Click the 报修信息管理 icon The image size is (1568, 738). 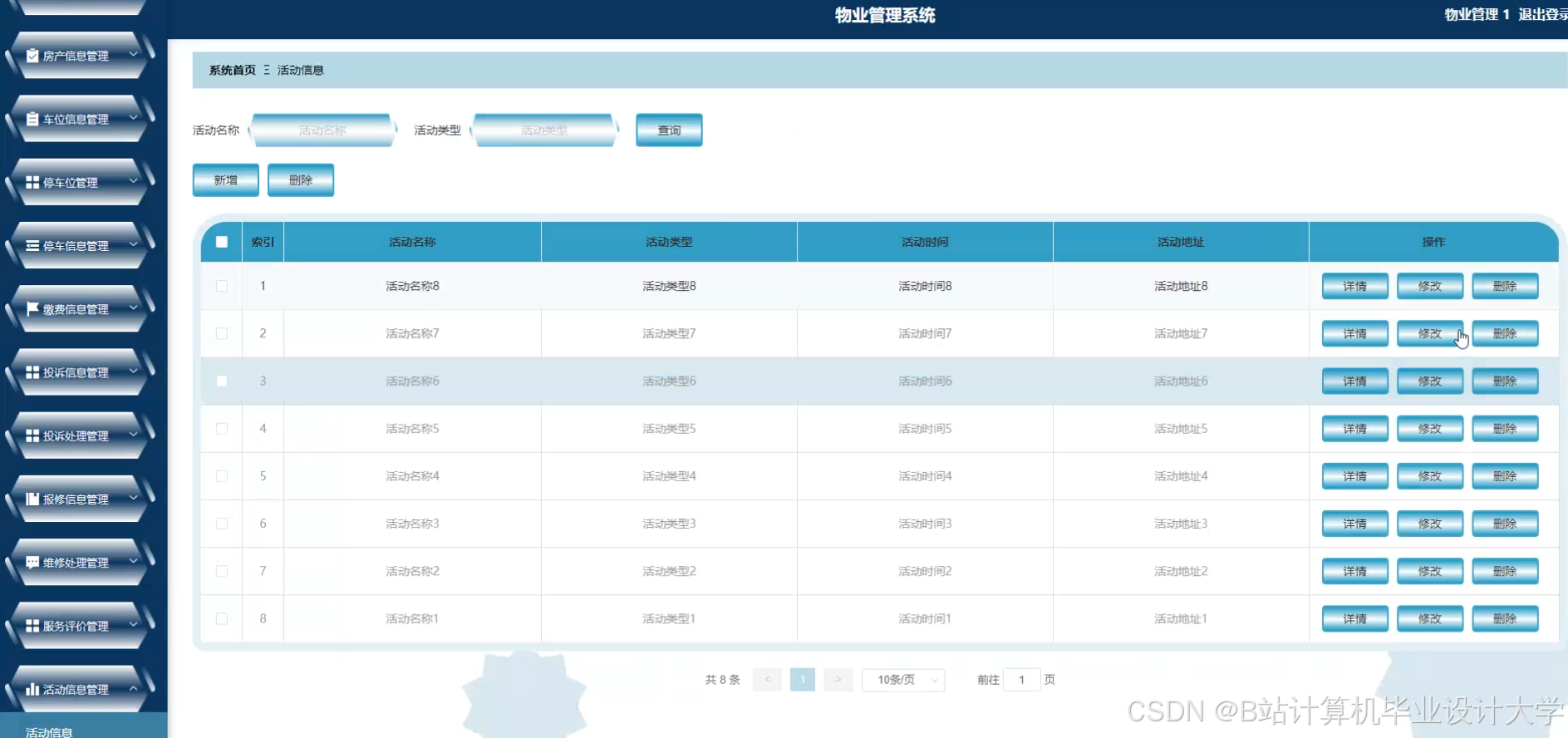tap(32, 499)
